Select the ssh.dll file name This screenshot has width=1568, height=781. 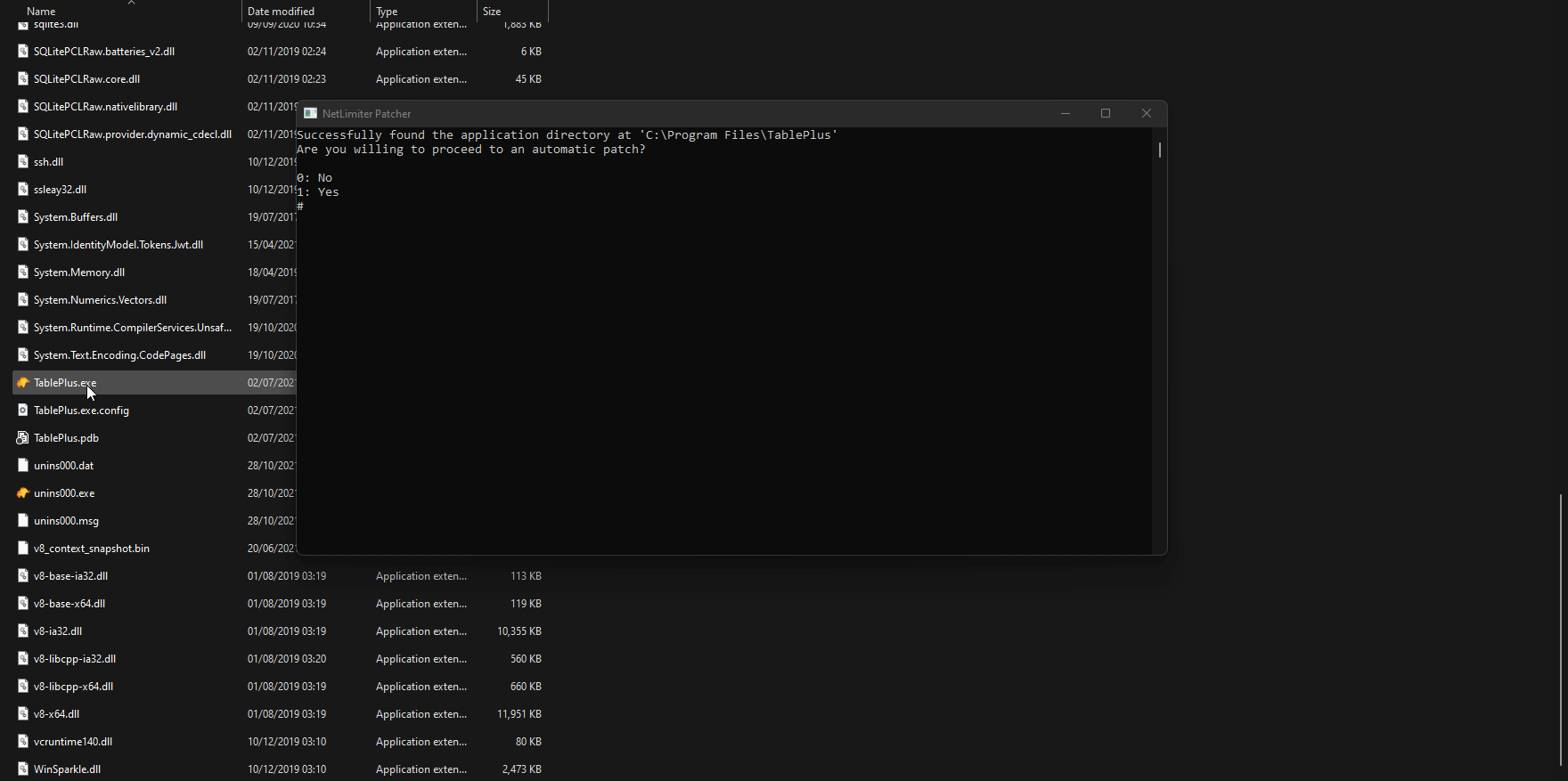[x=48, y=162]
